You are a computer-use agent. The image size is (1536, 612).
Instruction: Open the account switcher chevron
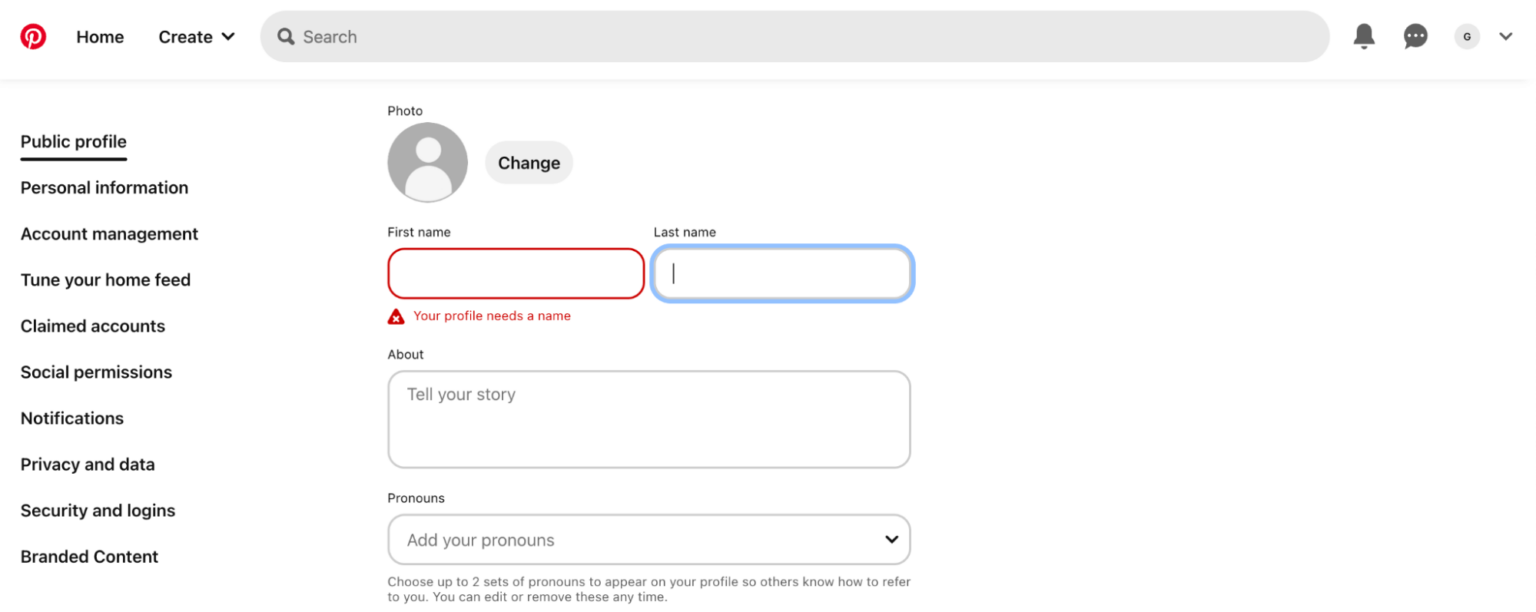point(1506,36)
